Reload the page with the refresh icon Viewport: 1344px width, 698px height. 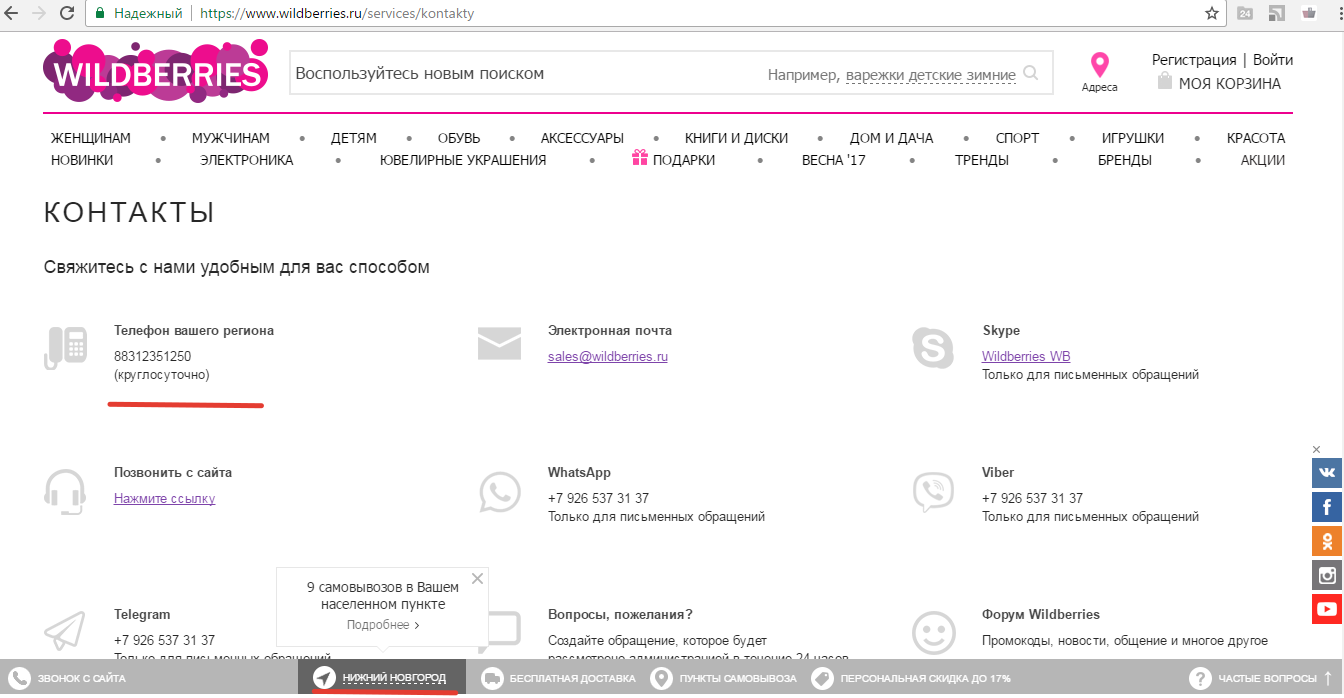66,14
